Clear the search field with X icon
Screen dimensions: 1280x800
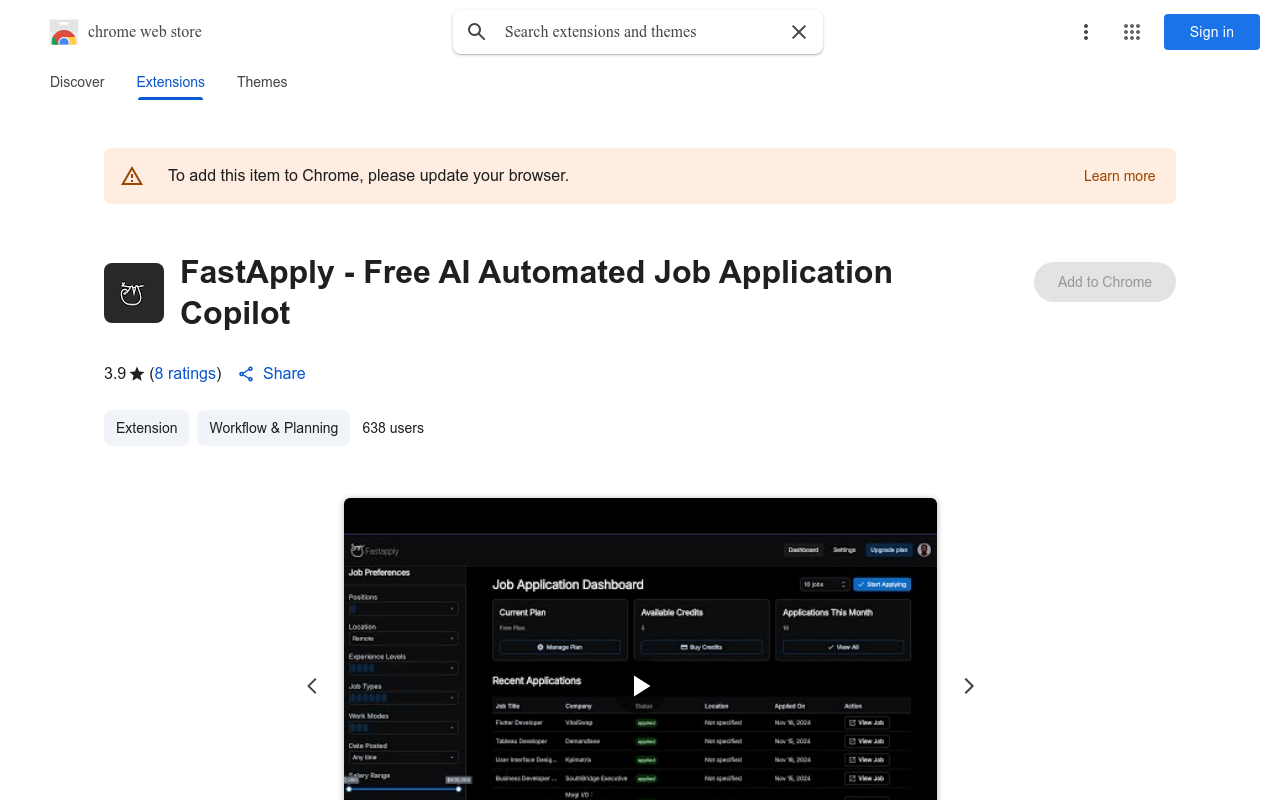[799, 32]
